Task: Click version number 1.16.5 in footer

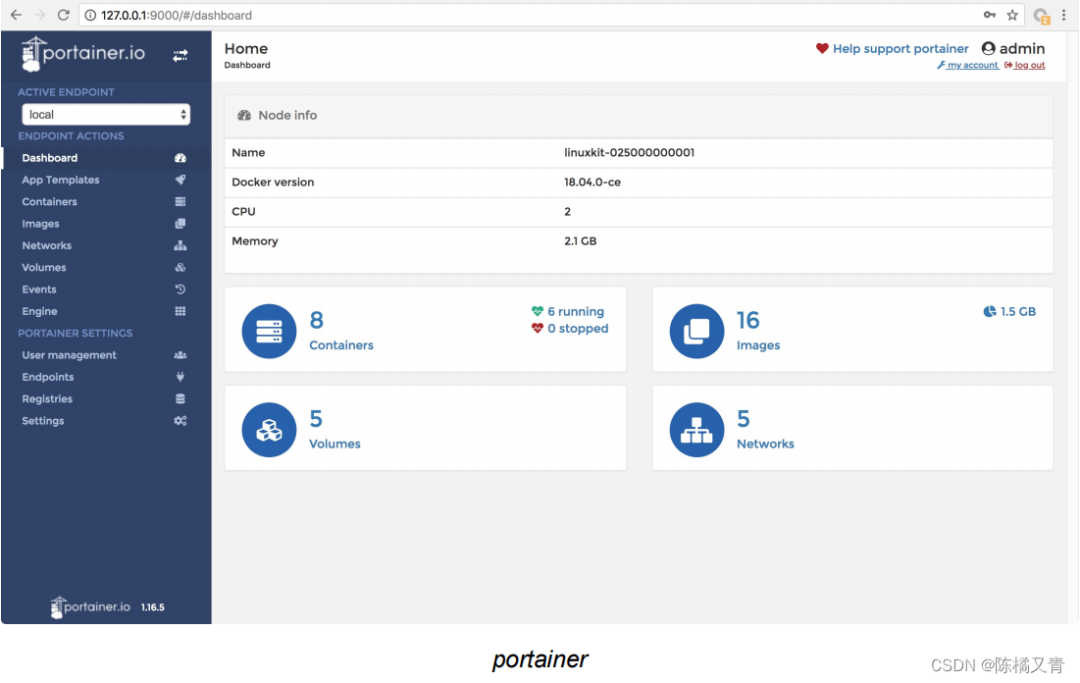Action: point(152,607)
